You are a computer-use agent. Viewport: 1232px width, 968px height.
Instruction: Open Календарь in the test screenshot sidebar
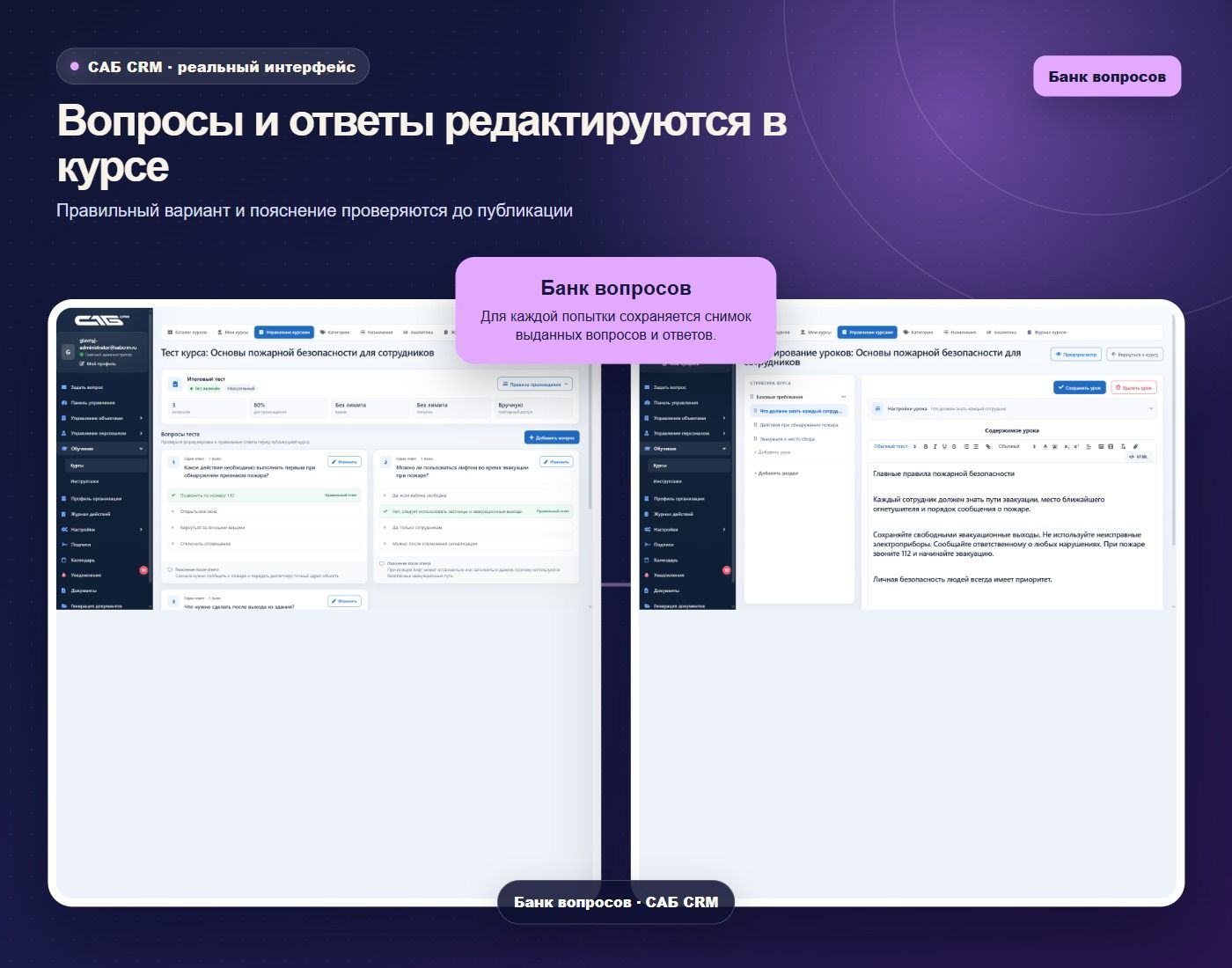pos(102,560)
